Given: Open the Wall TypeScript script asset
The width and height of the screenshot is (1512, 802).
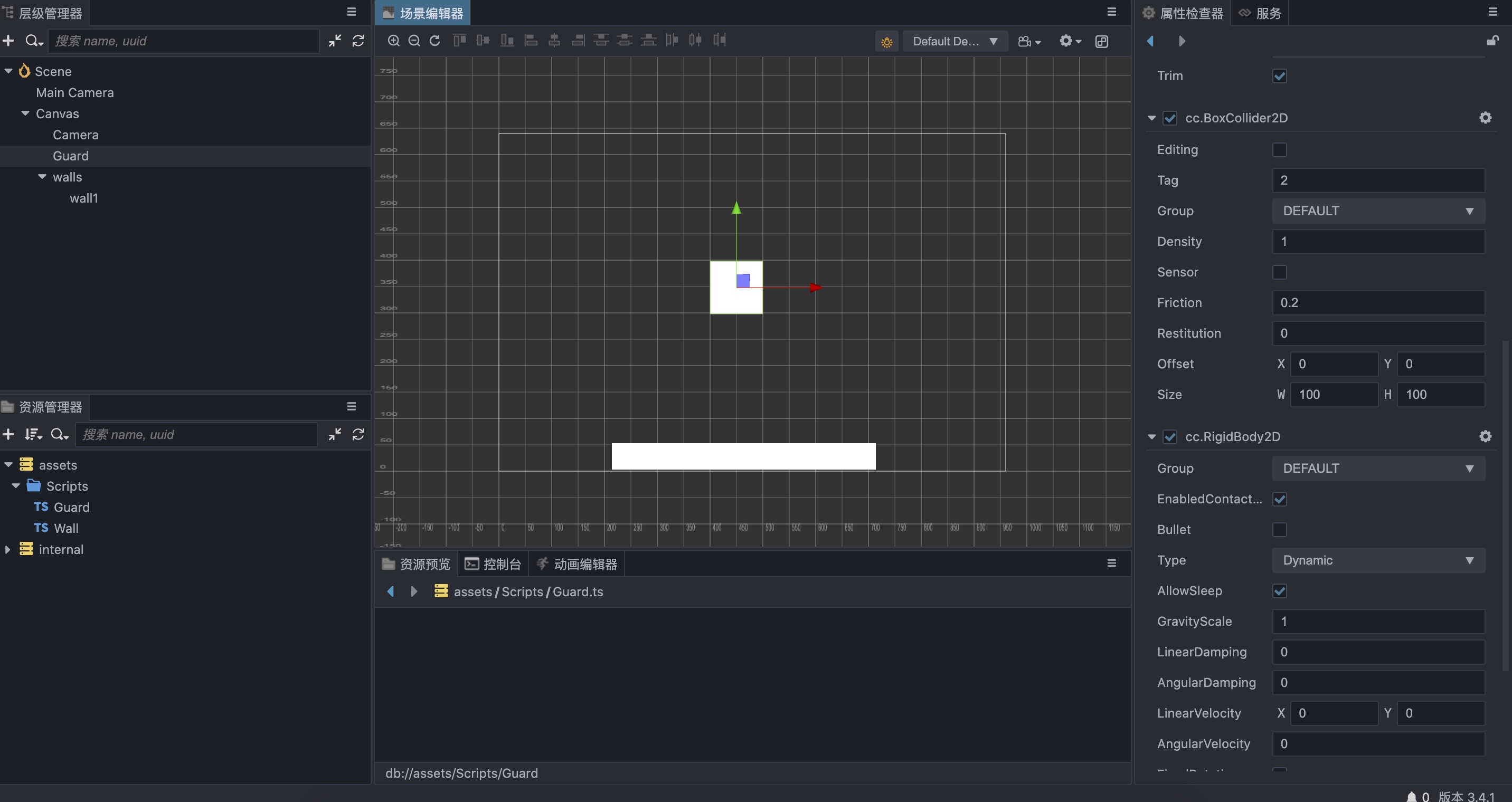Looking at the screenshot, I should pos(66,528).
